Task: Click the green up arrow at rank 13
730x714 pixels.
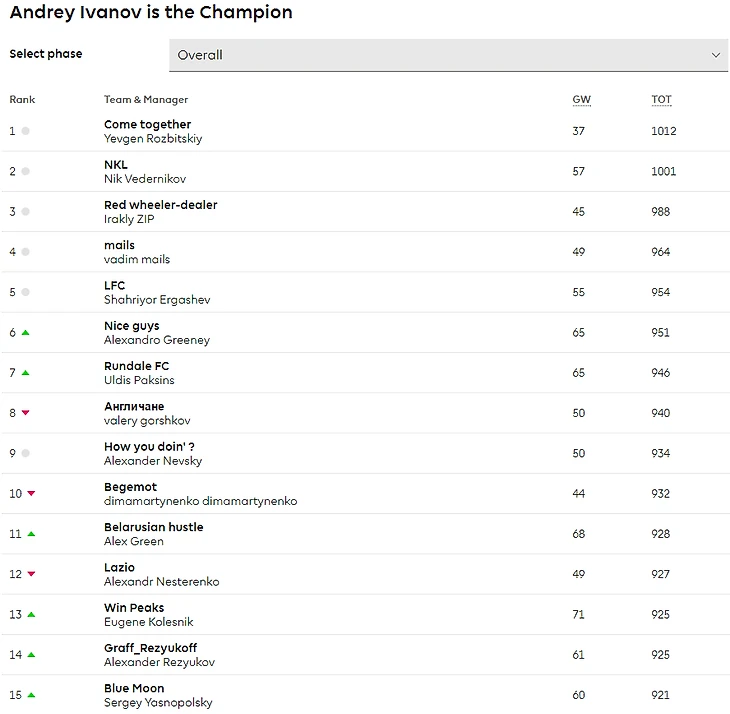Action: pyautogui.click(x=31, y=614)
